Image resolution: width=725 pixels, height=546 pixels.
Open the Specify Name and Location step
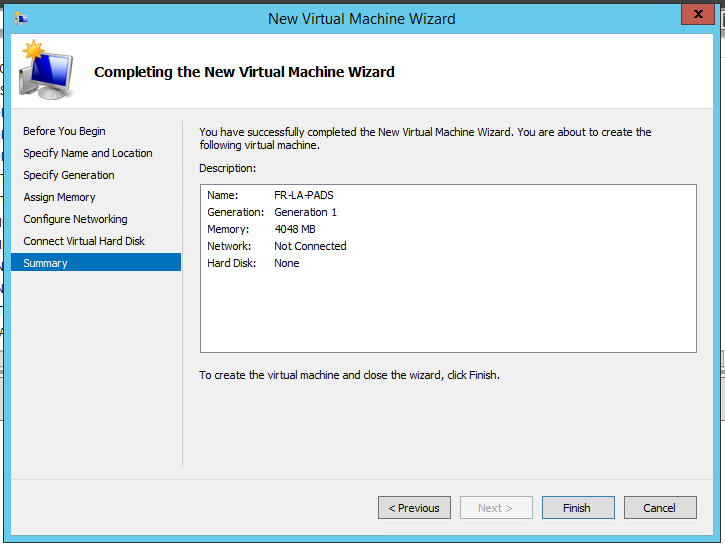point(88,153)
